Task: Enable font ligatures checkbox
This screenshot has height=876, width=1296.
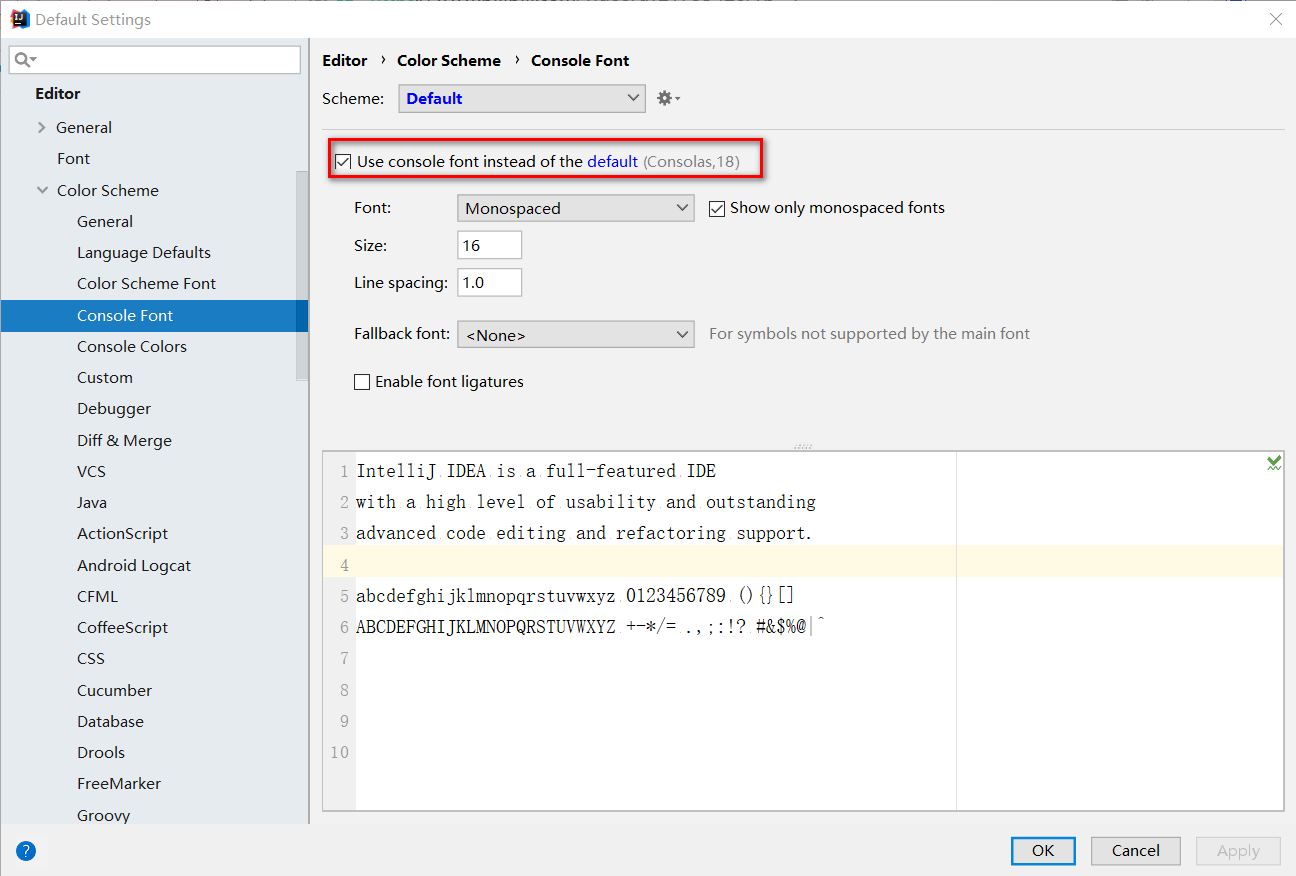Action: click(362, 382)
